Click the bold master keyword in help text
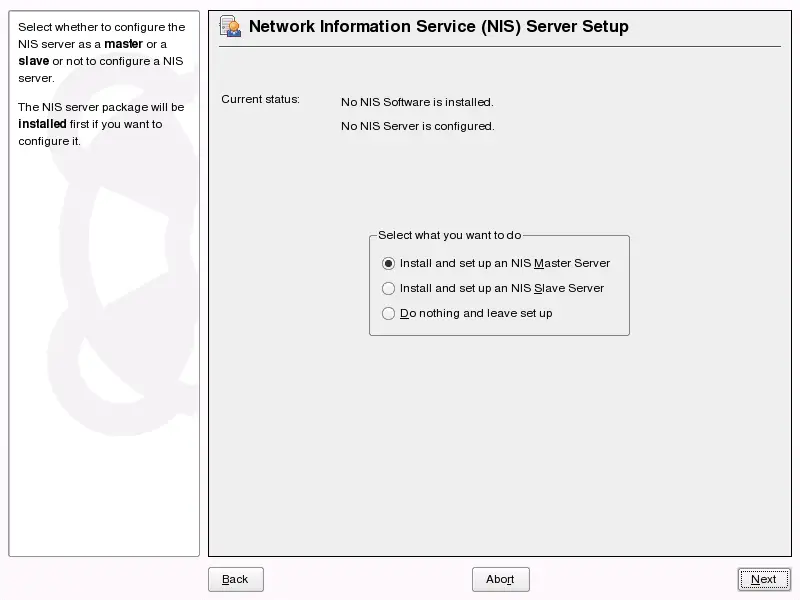This screenshot has width=800, height=600. coord(124,44)
